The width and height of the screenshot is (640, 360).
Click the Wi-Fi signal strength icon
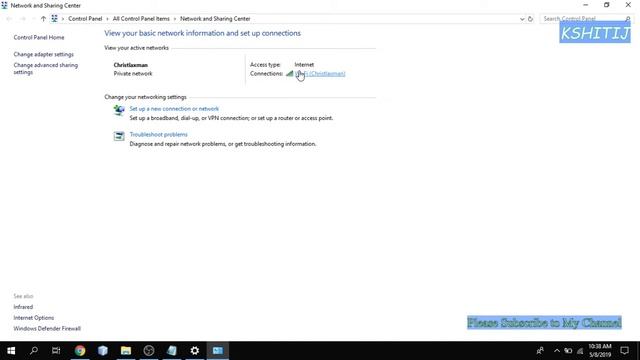tap(289, 73)
